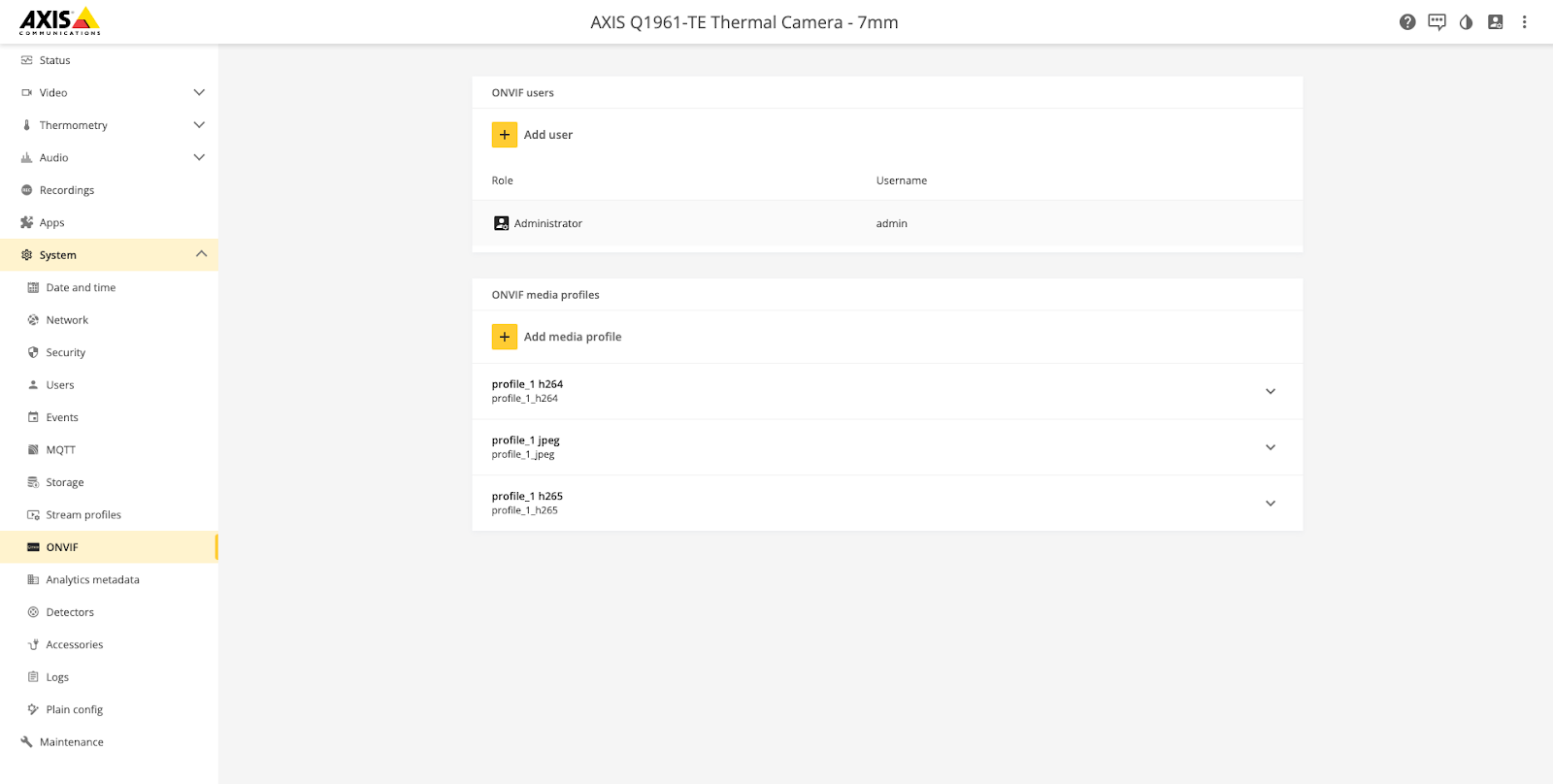The width and height of the screenshot is (1553, 784).
Task: Open the Maintenance page
Action: coord(71,742)
